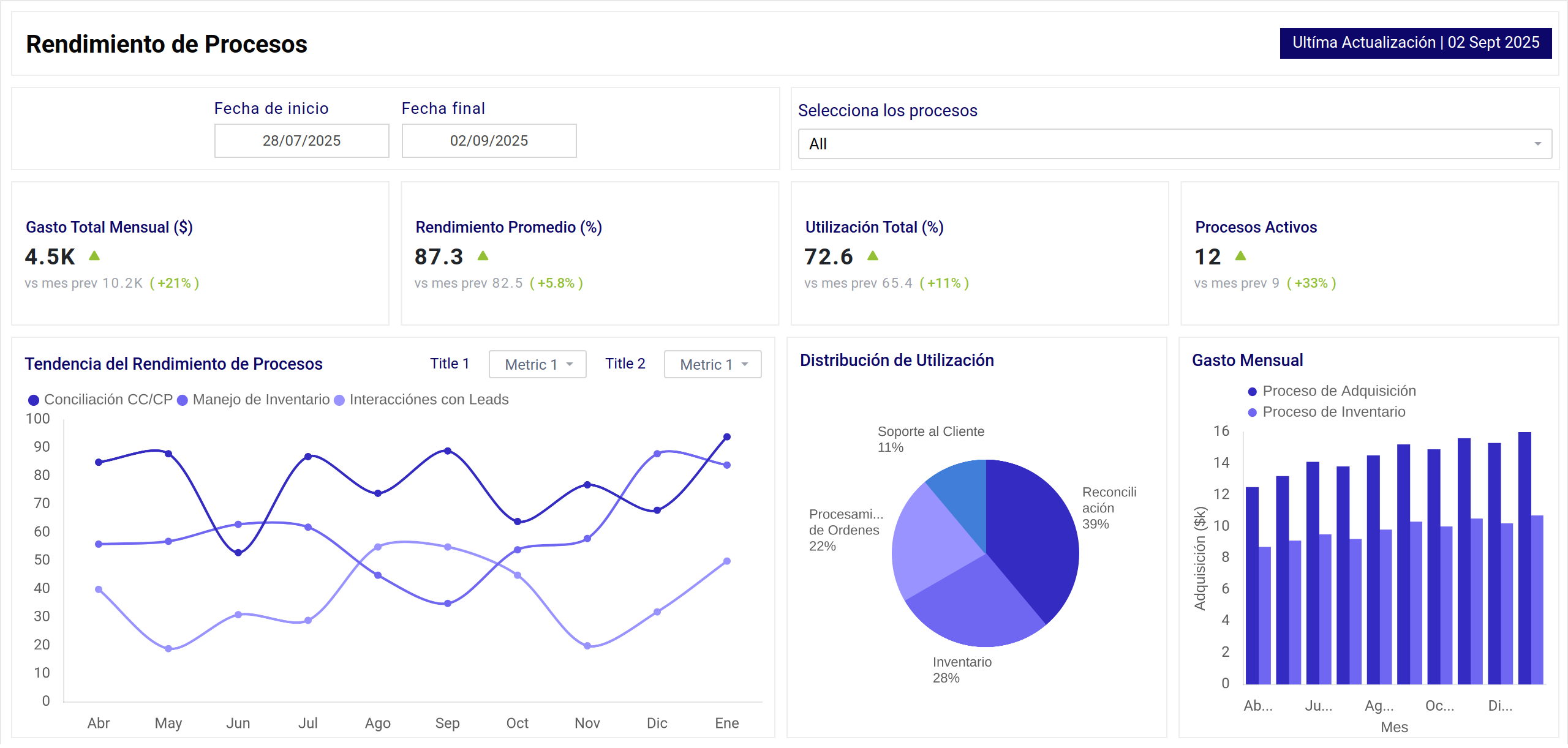Click the 'Gasto Total Mensual ($)' card title
The height and width of the screenshot is (748, 1568).
[108, 226]
